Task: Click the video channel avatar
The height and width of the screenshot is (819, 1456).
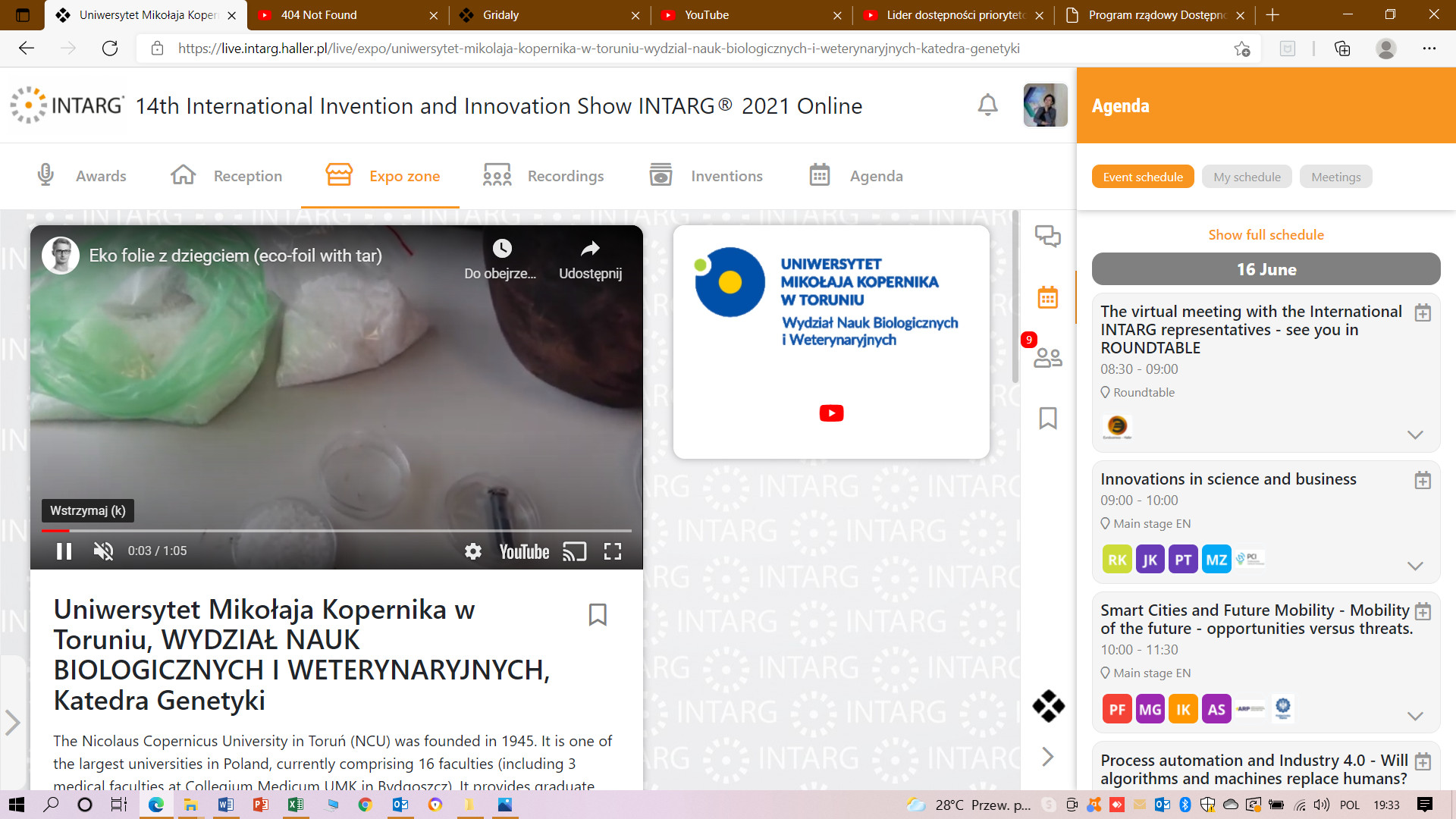Action: 61,256
